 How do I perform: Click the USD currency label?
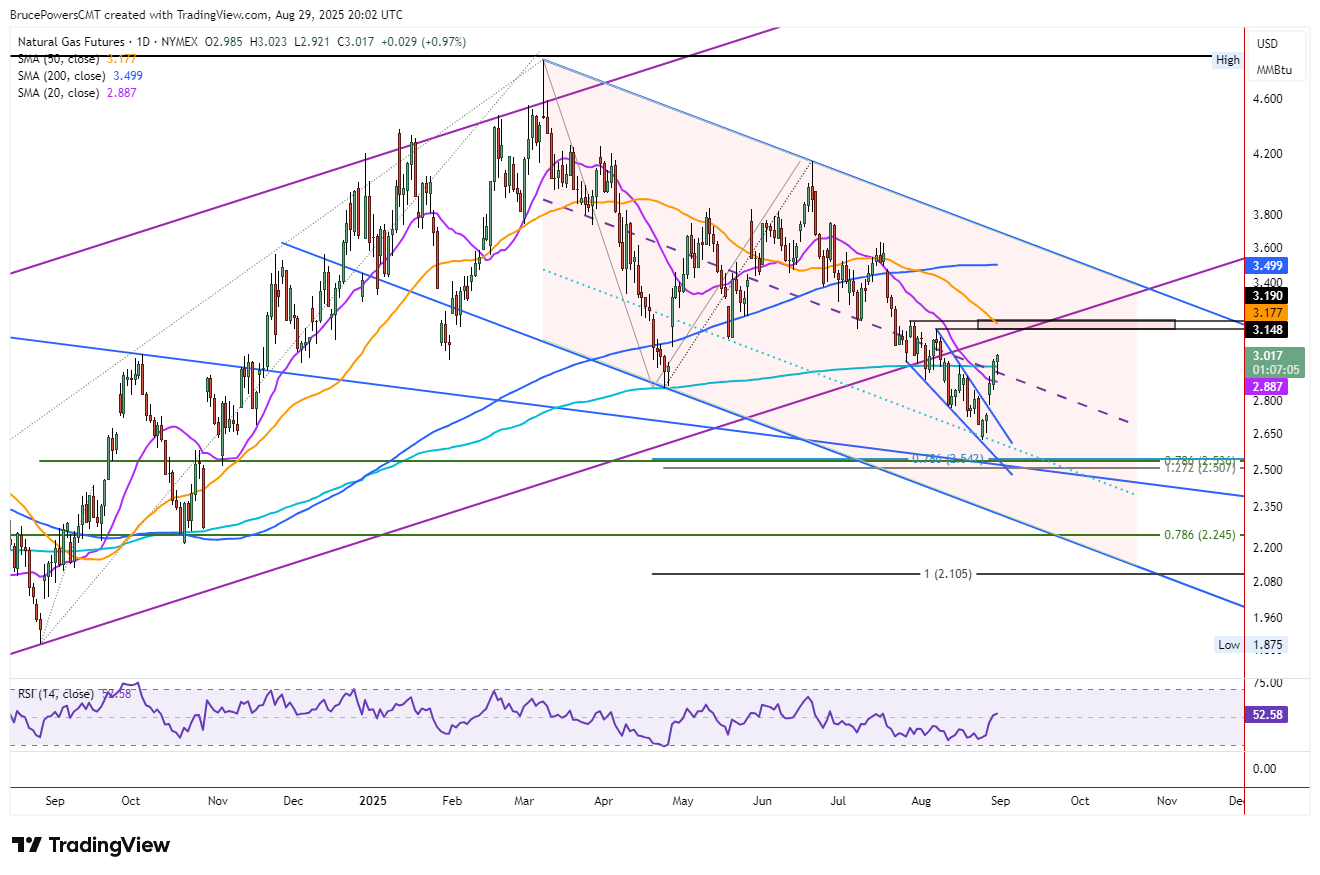pos(1268,44)
